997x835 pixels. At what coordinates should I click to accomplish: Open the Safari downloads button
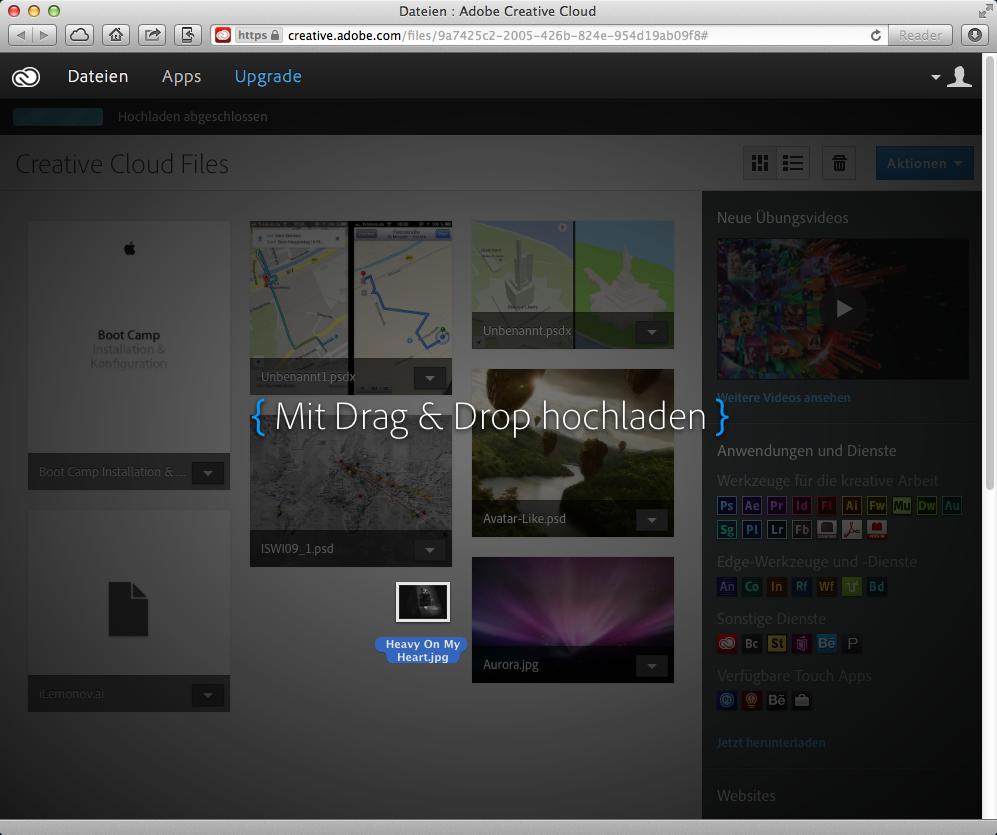pos(975,35)
